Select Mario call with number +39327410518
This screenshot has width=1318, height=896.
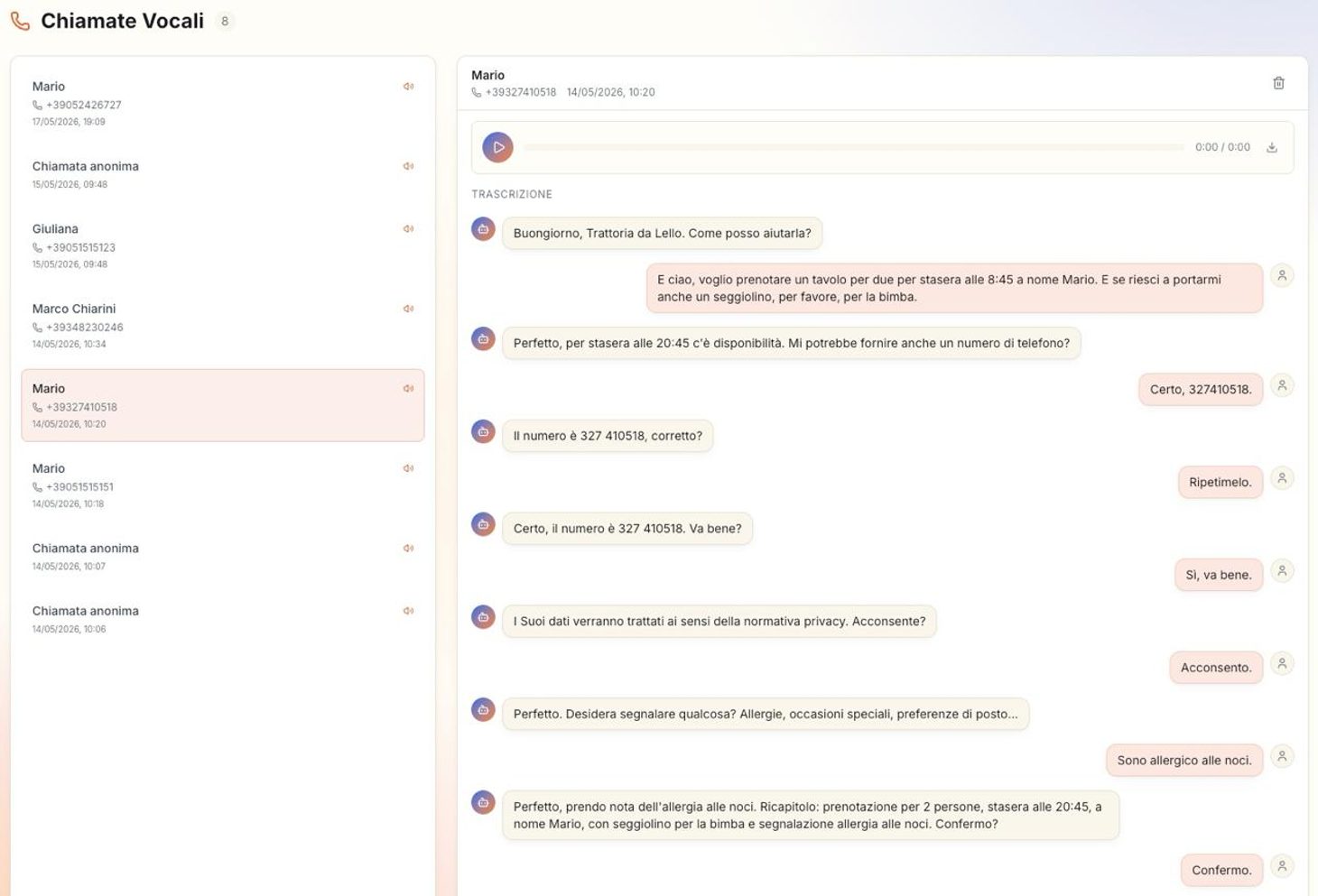[223, 405]
